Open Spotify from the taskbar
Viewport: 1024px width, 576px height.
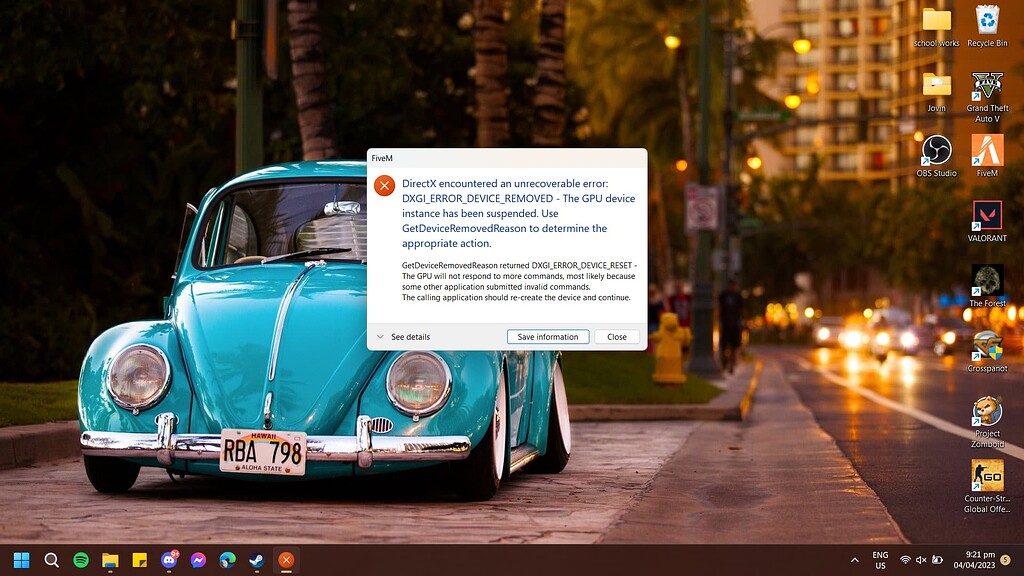[81, 560]
